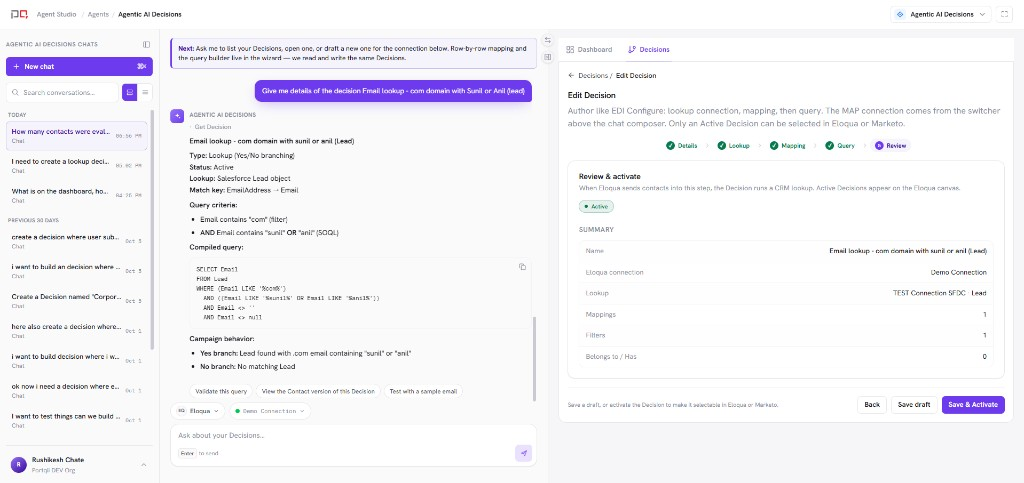Click the Agentic AI Decisions avatar icon in chat
The image size is (1024, 483).
coord(177,116)
